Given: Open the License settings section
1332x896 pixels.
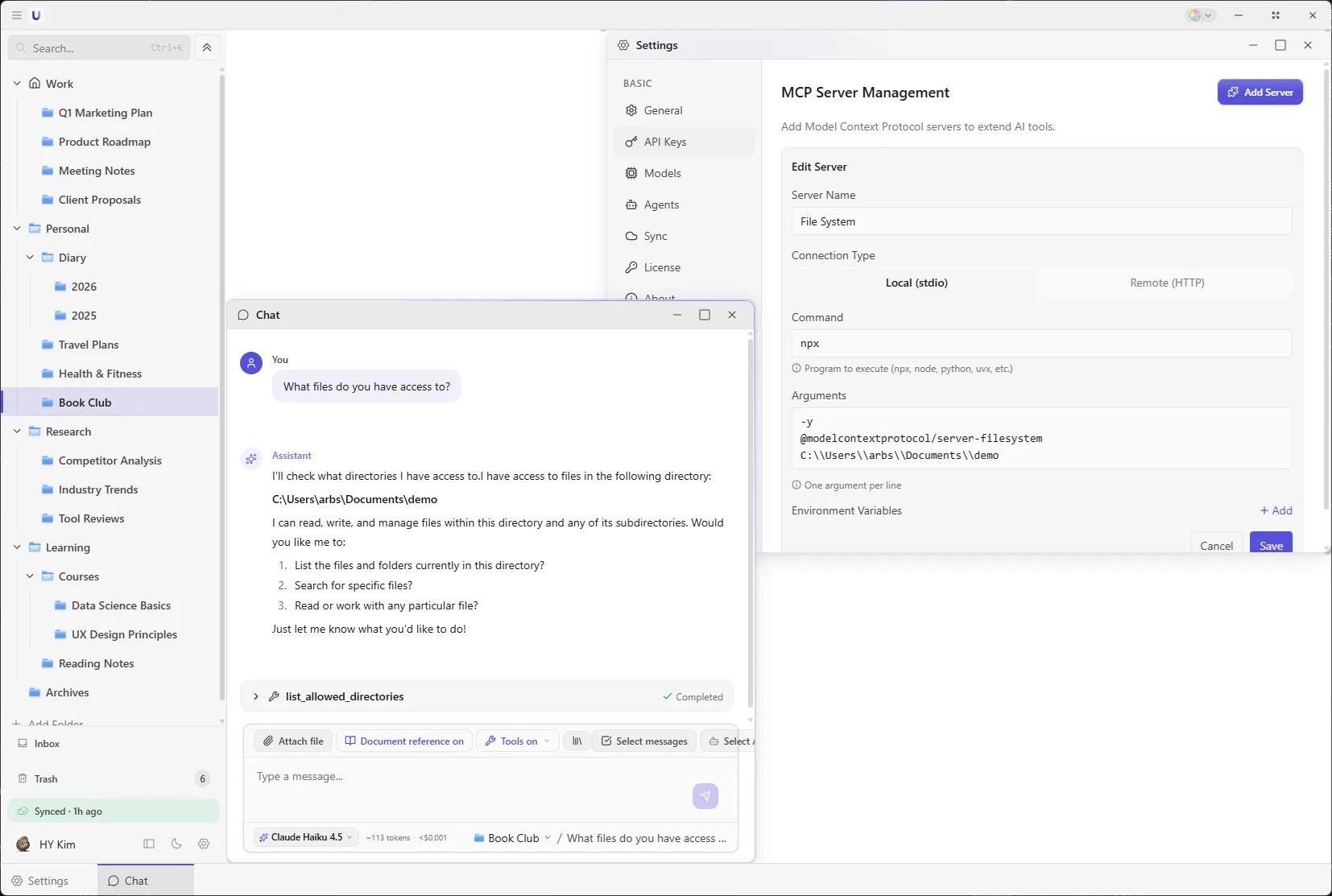Looking at the screenshot, I should pos(661,267).
